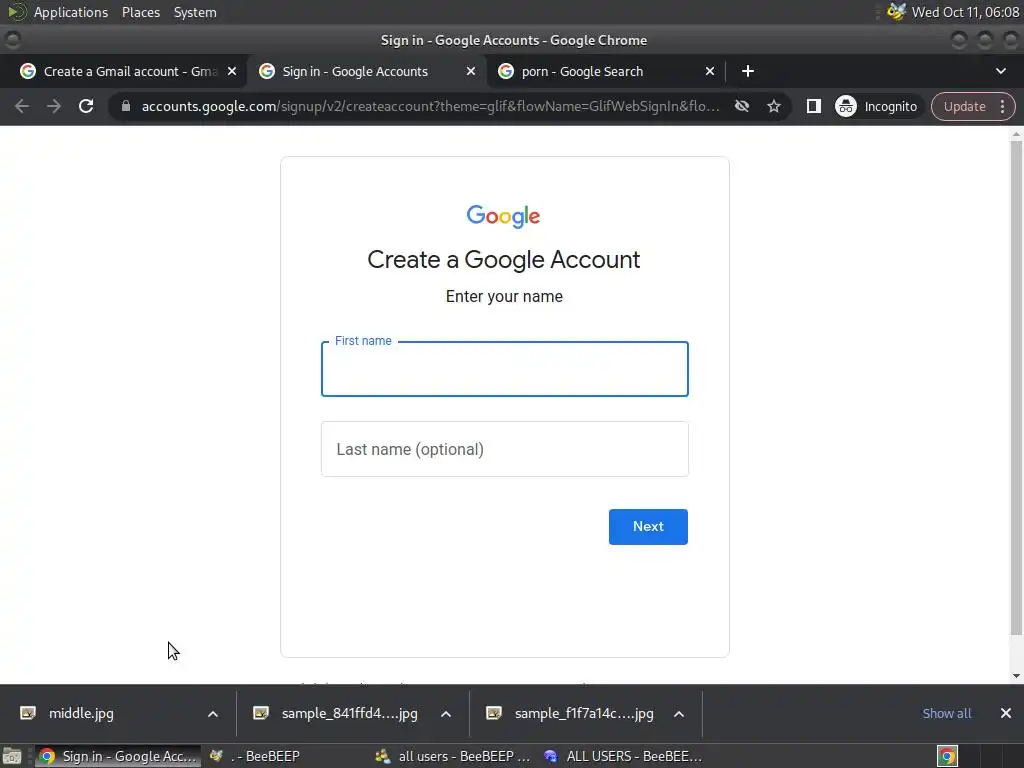Open the Chrome side panel icon
This screenshot has width=1024, height=768.
coord(814,106)
